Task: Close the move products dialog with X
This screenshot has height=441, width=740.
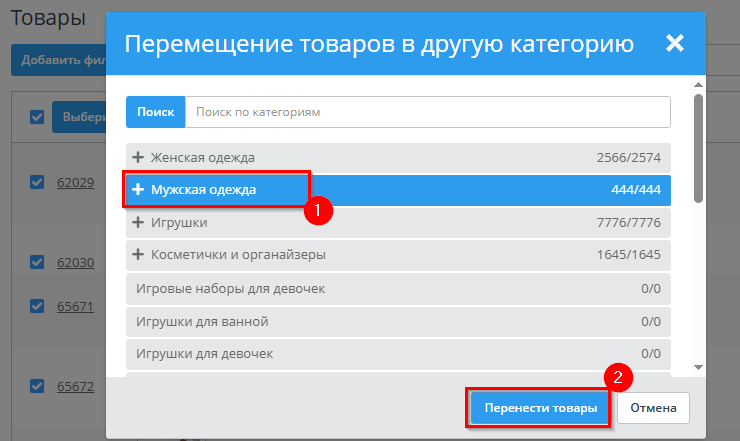Action: (675, 43)
